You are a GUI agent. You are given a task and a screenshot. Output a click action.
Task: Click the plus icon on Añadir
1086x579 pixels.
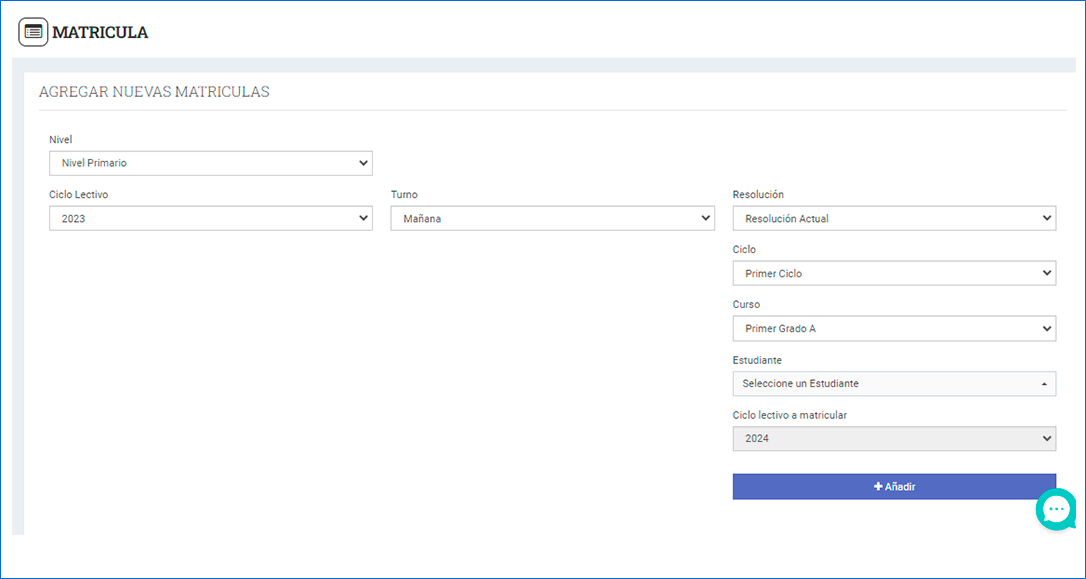pos(878,487)
